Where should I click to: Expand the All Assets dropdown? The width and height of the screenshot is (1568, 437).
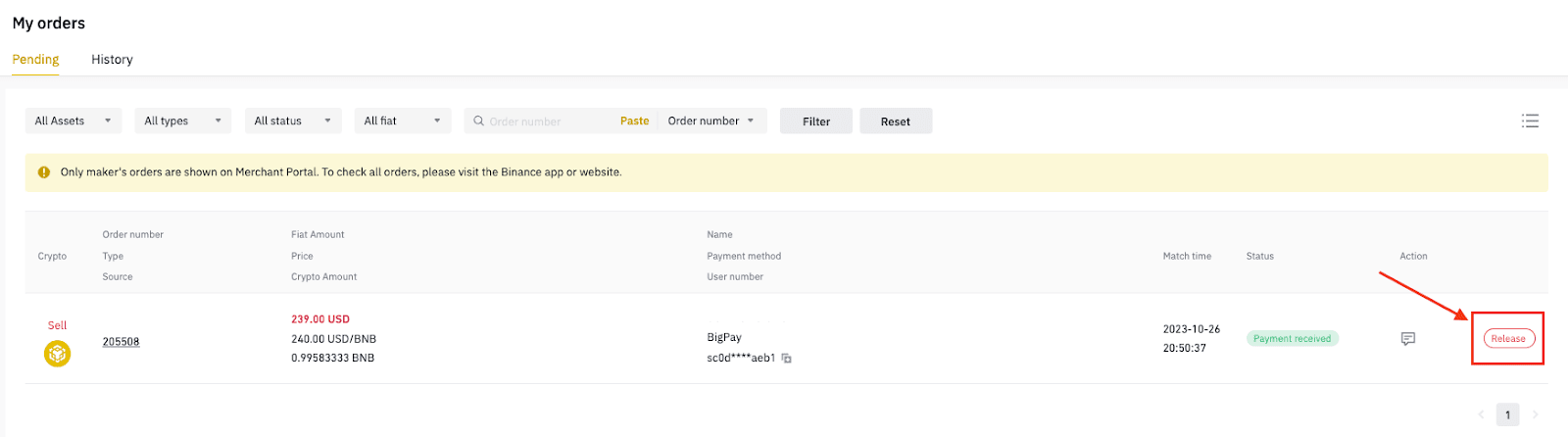(x=73, y=121)
